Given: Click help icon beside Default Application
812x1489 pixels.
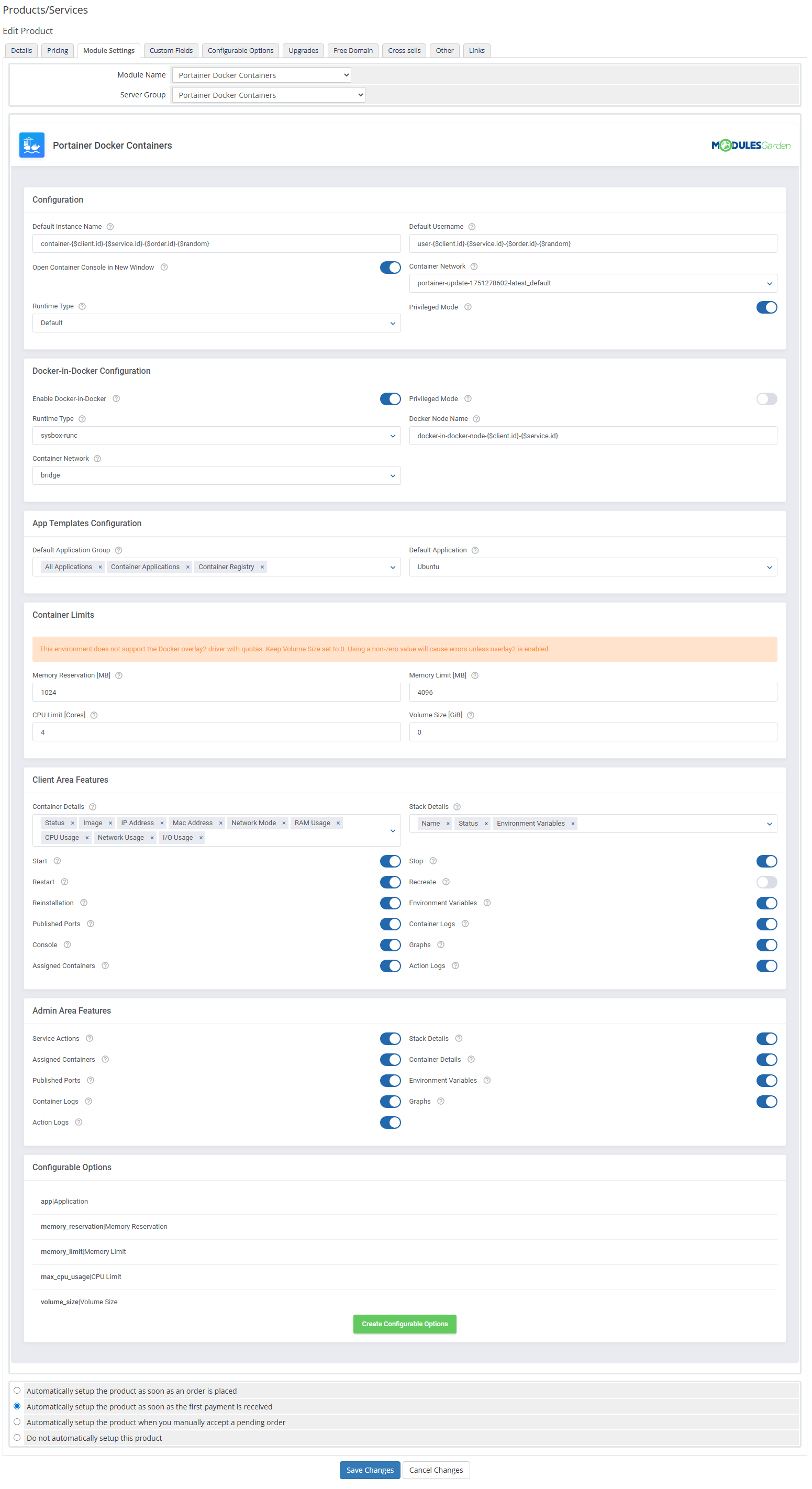Looking at the screenshot, I should tap(475, 550).
